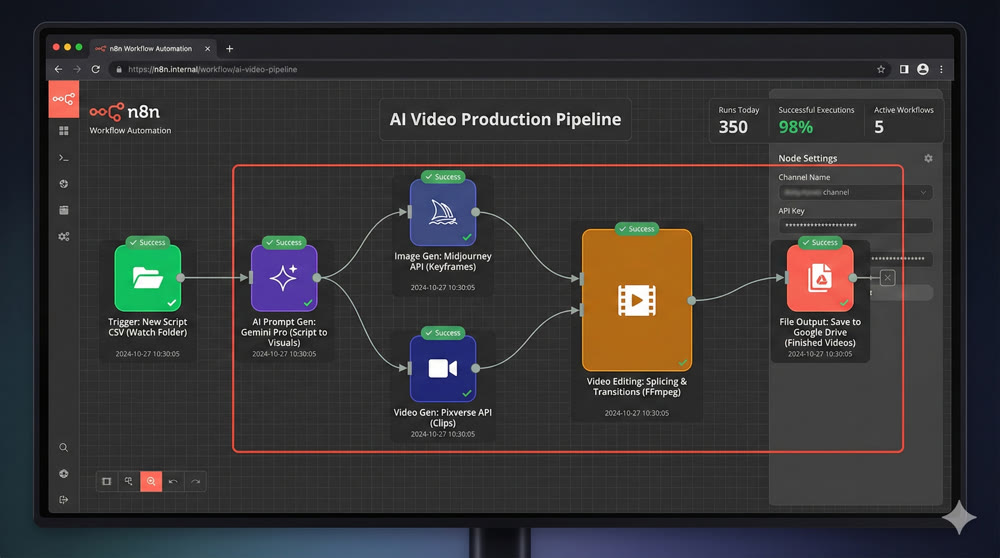
Task: Reload the page with the refresh icon
Action: coord(96,69)
